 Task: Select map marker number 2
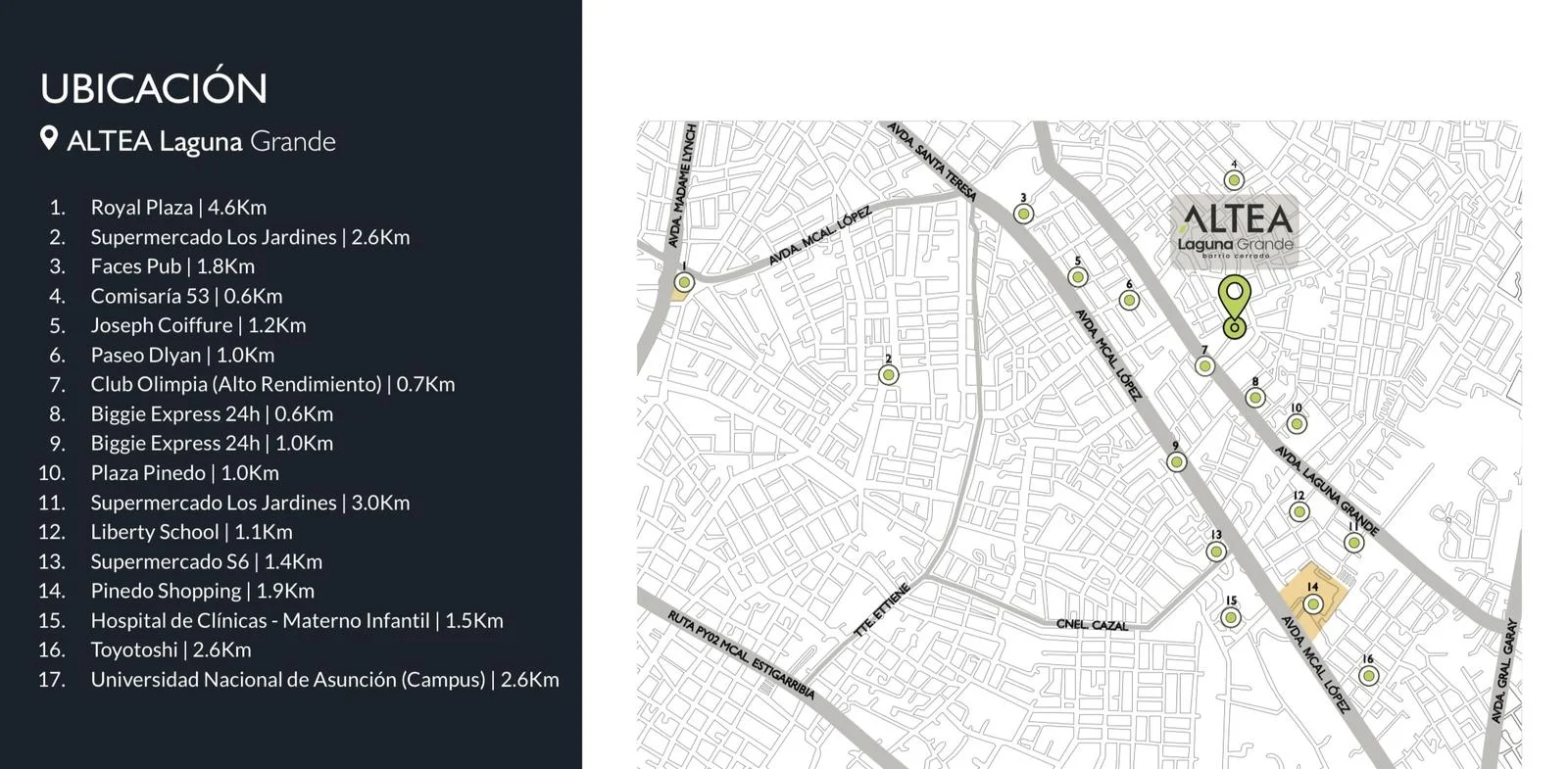888,375
